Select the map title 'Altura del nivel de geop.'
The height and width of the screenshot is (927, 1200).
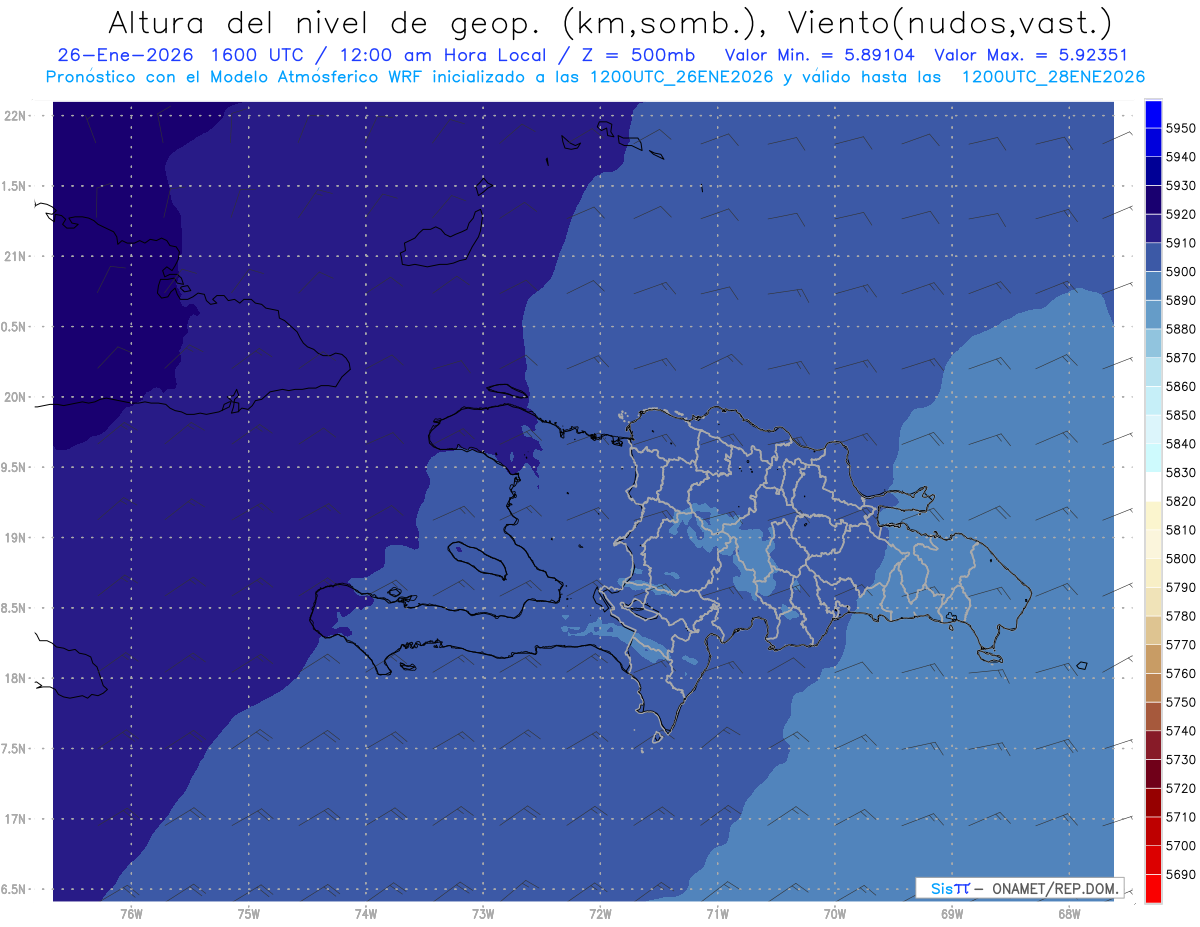[x=325, y=22]
